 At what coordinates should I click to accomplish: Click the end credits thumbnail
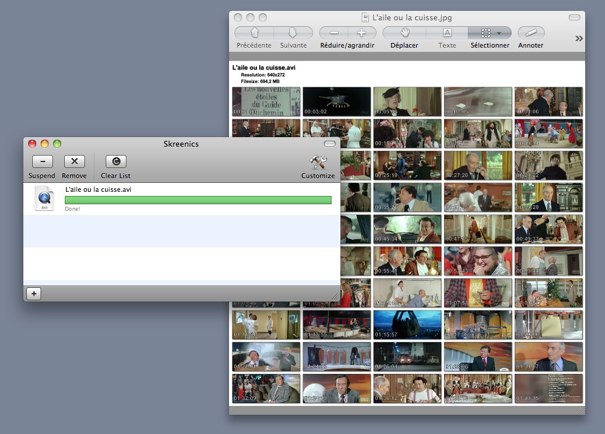[548, 389]
